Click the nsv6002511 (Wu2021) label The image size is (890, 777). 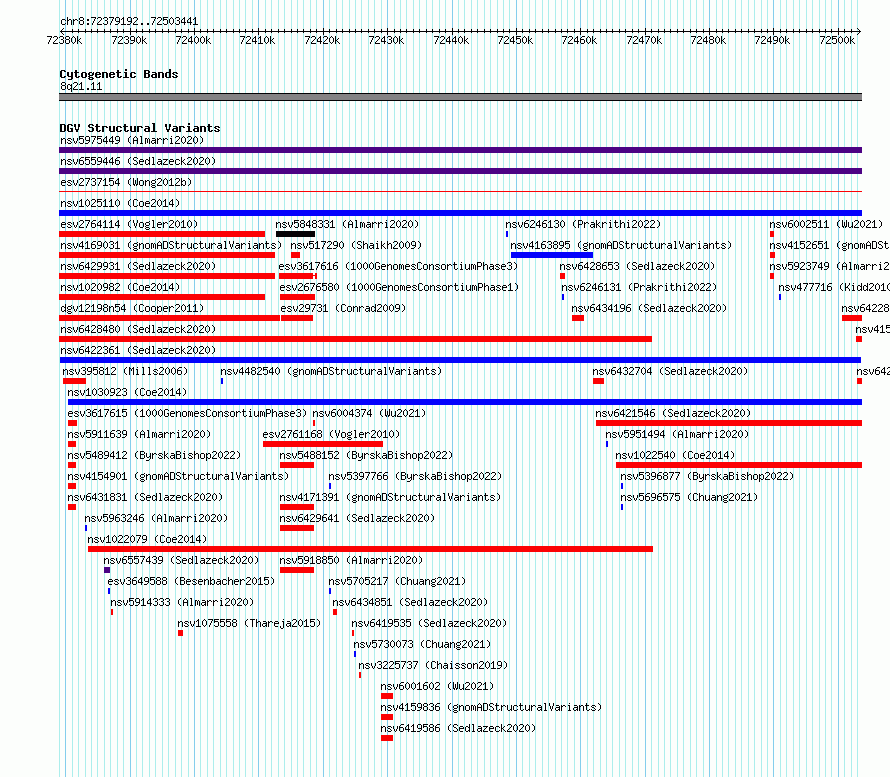click(826, 224)
